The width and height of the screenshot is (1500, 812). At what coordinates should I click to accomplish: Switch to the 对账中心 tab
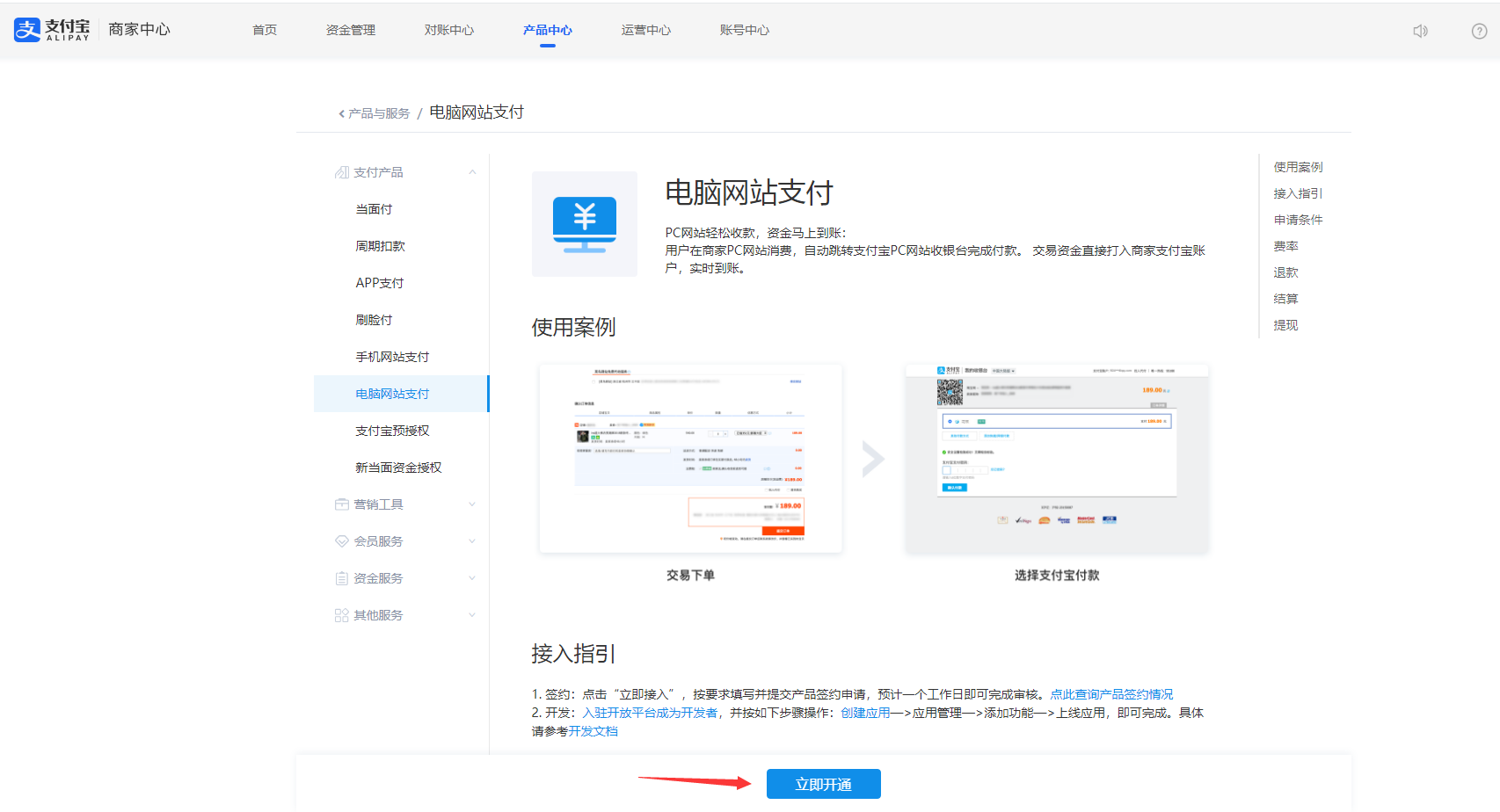coord(449,30)
